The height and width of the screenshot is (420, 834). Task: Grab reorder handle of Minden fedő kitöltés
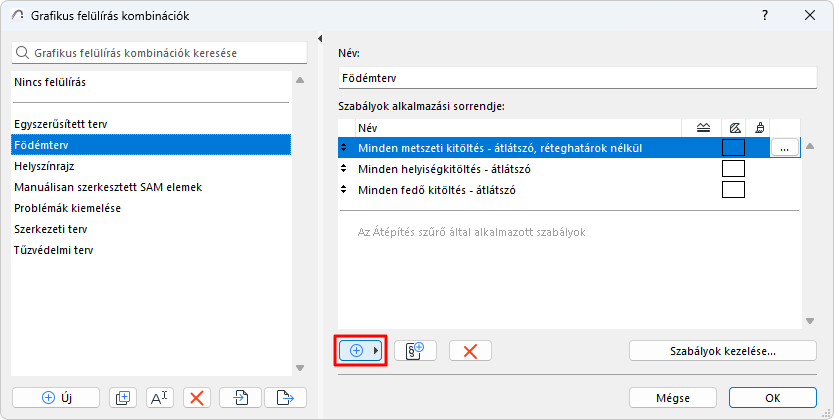pyautogui.click(x=344, y=189)
